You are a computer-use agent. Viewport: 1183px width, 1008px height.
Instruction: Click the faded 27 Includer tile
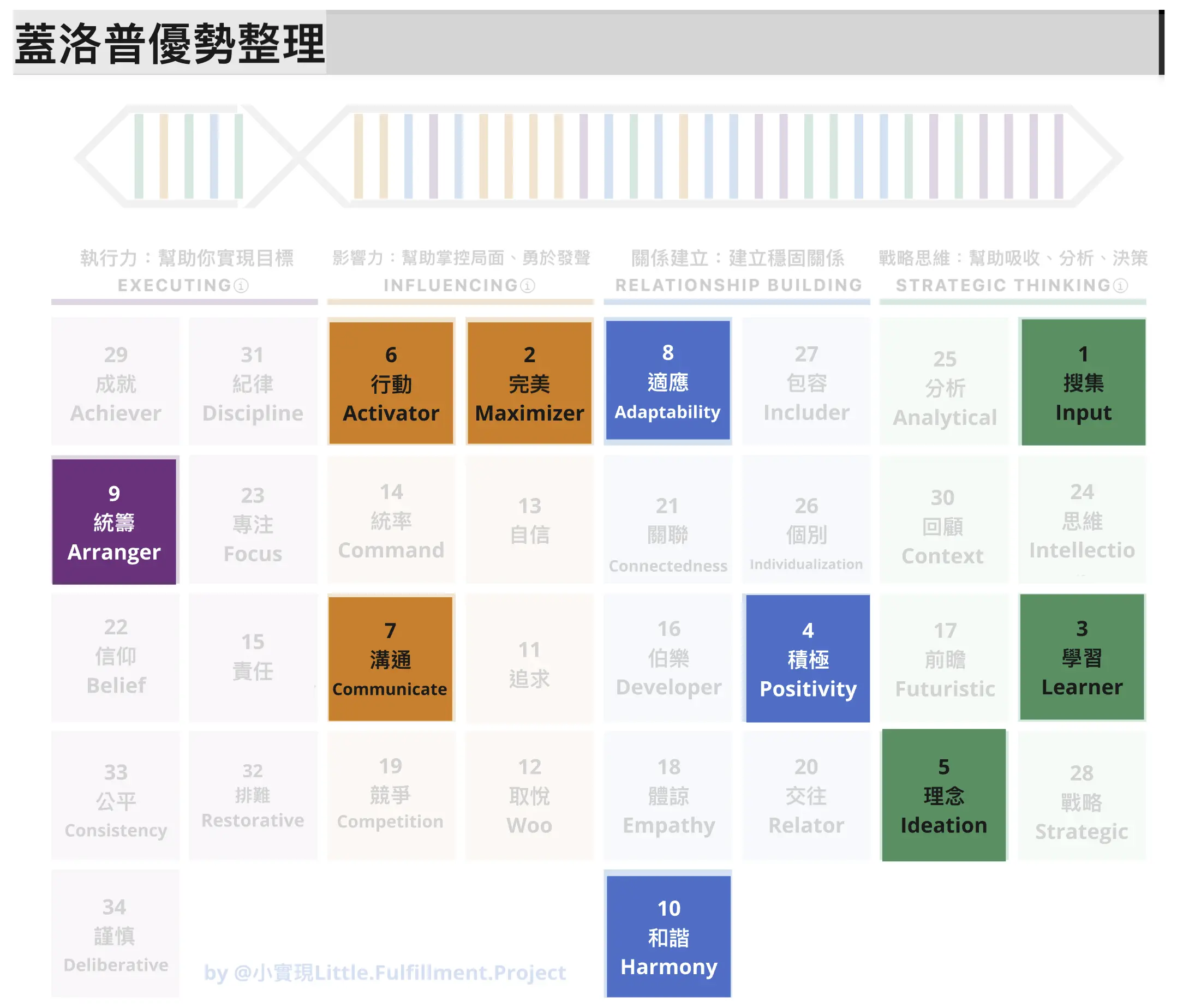[x=806, y=381]
